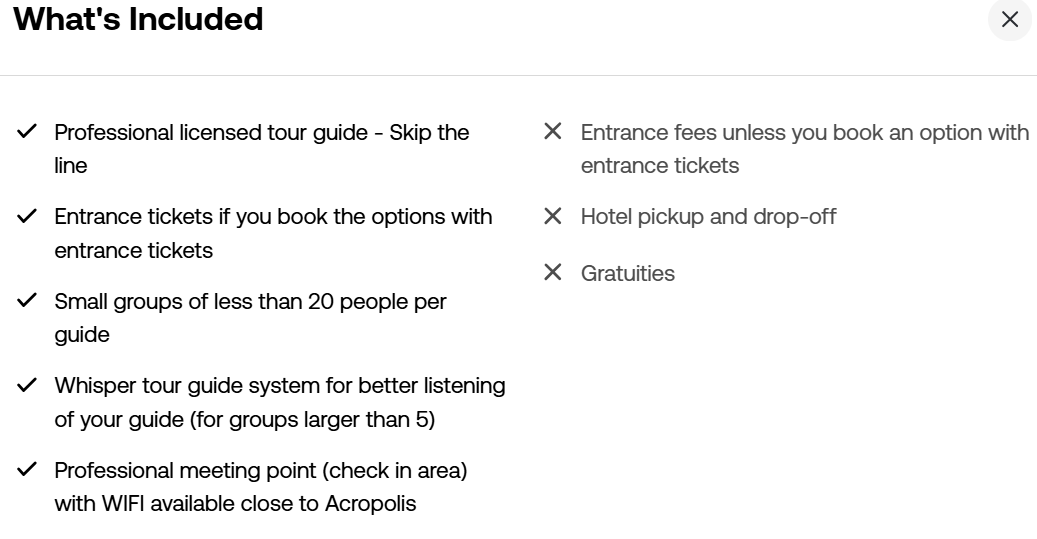Click the checkmark next to Entrance tickets

tap(27, 216)
